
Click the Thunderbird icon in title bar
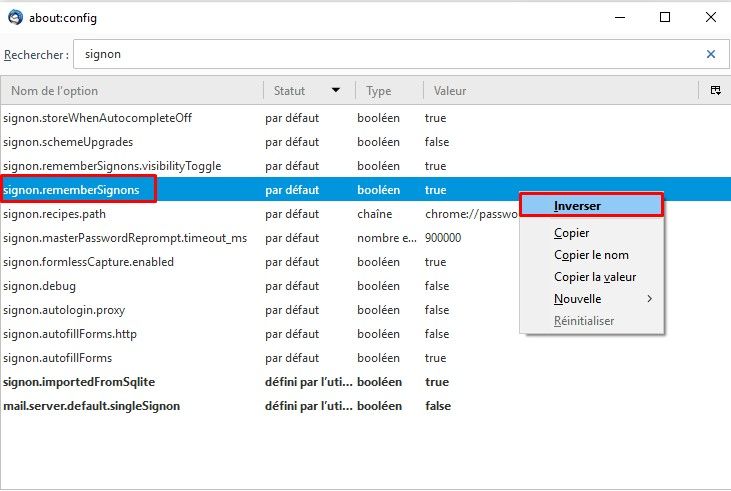(x=15, y=17)
